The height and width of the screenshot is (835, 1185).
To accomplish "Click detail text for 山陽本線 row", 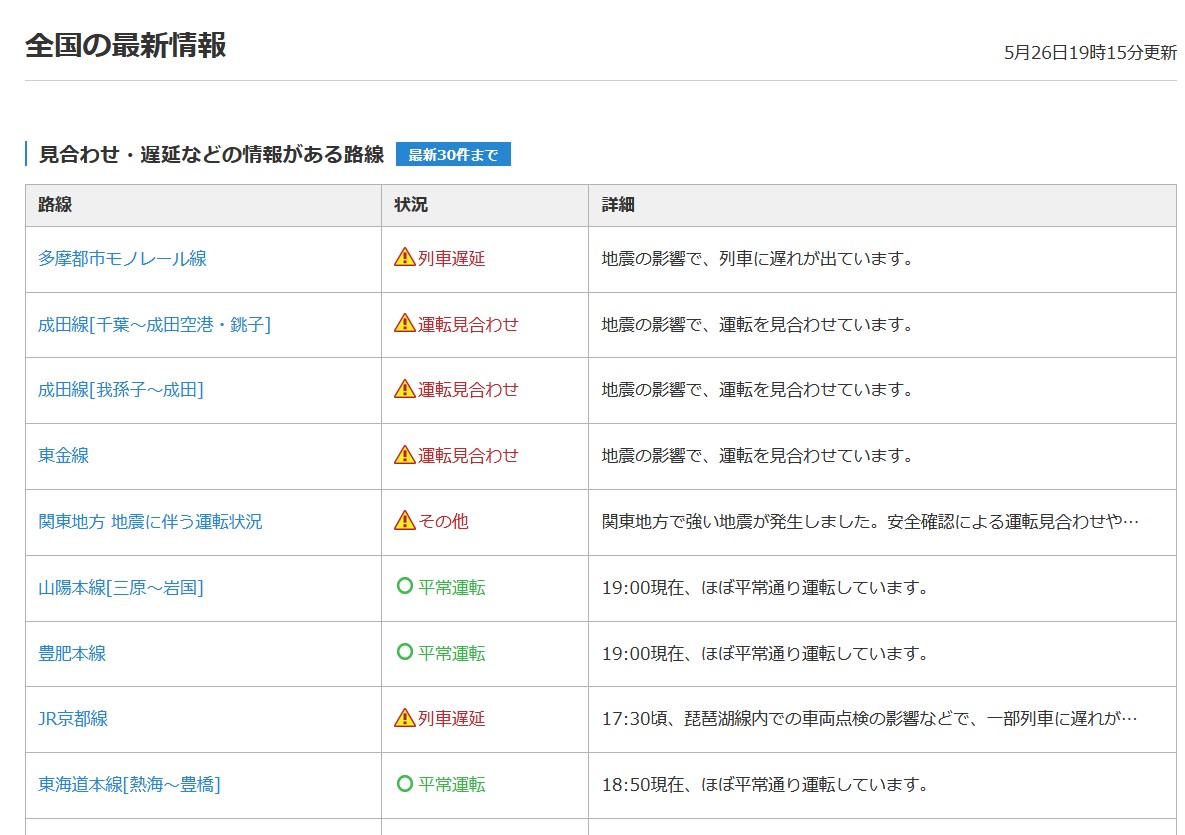I will tap(766, 587).
